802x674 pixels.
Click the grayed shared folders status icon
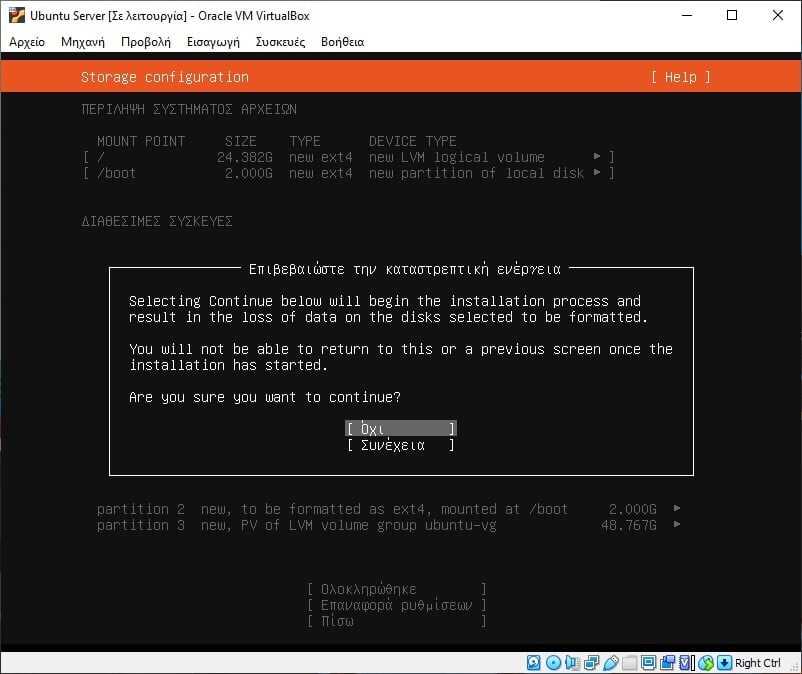630,663
